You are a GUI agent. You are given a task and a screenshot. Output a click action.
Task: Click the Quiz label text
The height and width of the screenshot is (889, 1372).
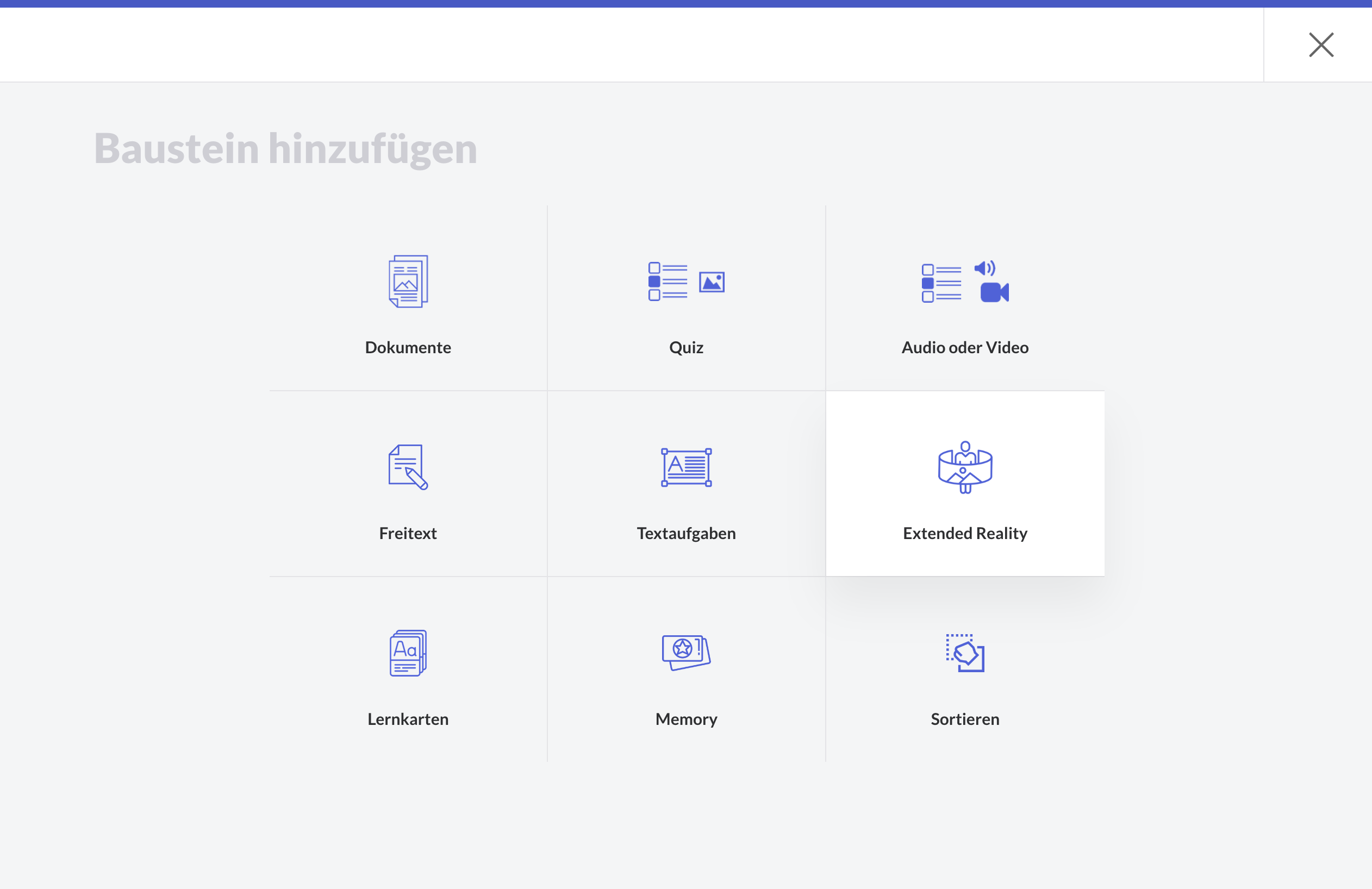686,347
